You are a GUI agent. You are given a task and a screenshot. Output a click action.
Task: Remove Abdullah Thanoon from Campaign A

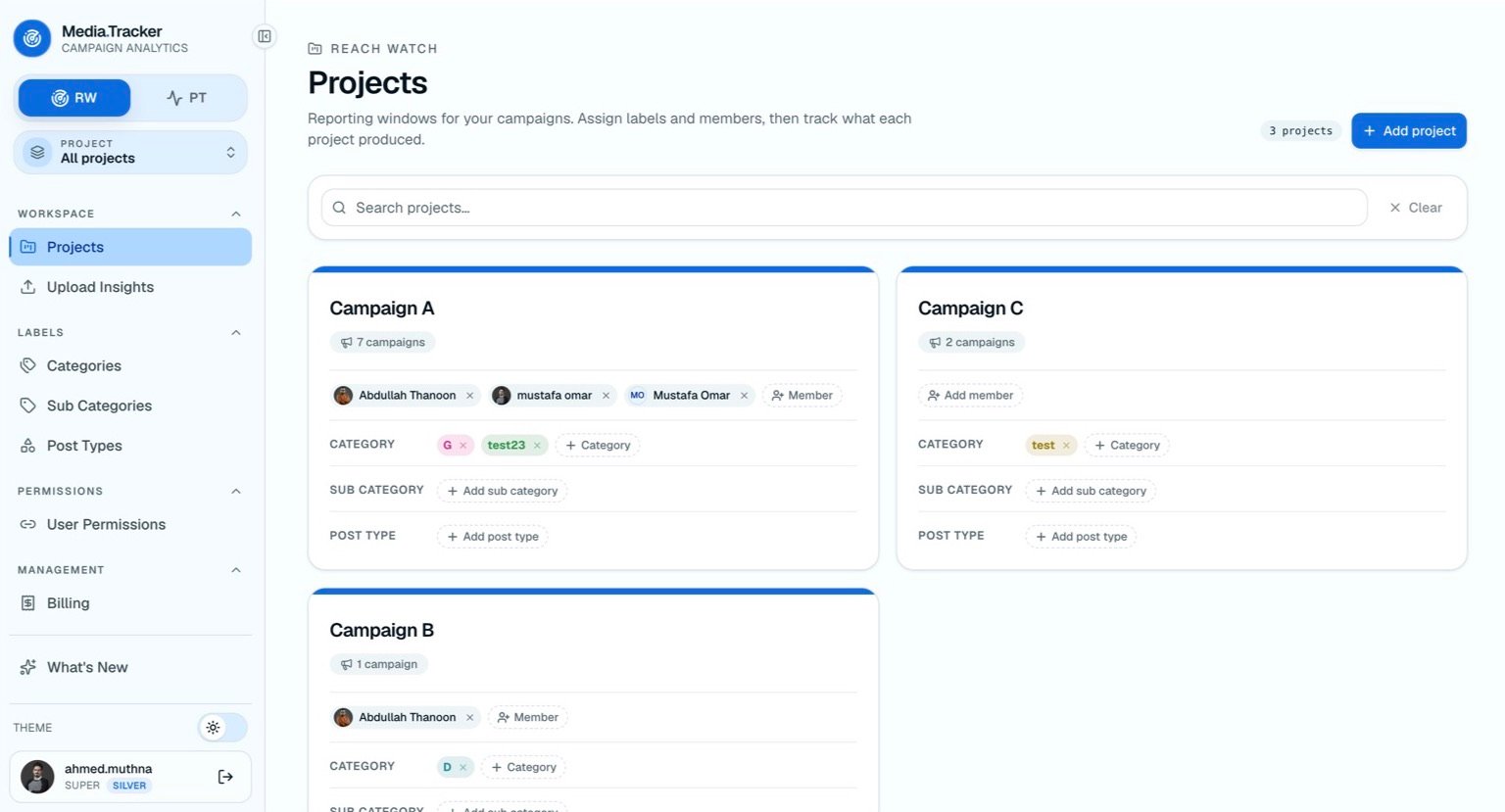click(x=470, y=396)
